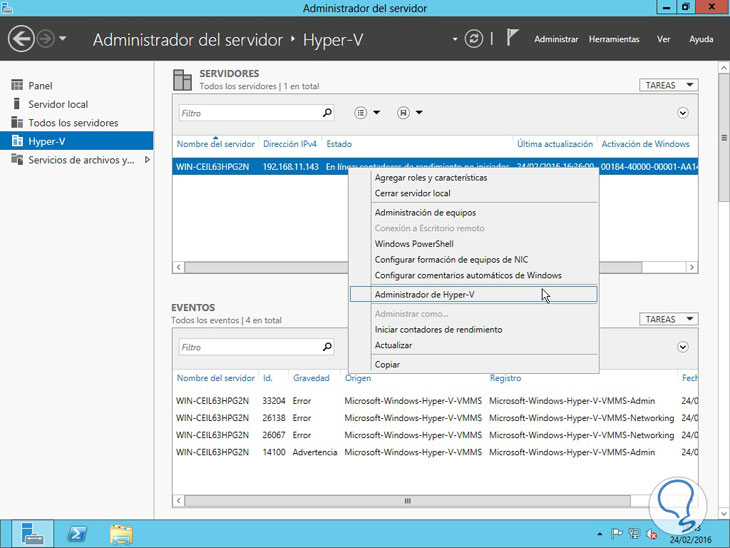Click servers list right scroll arrow
The height and width of the screenshot is (548, 730).
click(x=692, y=267)
